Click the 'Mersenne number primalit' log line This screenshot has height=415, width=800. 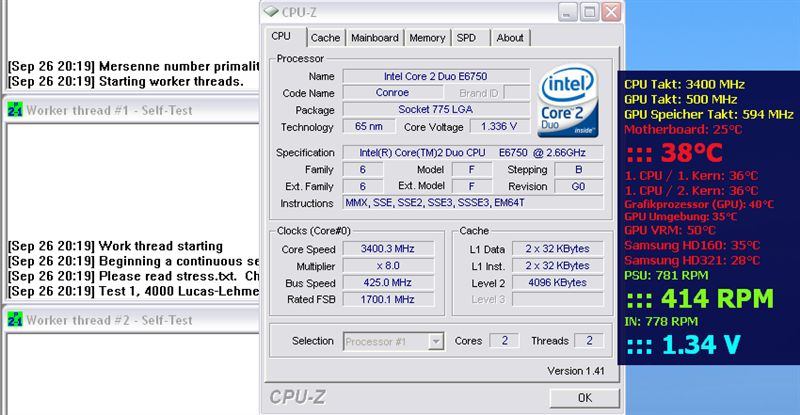tap(133, 66)
